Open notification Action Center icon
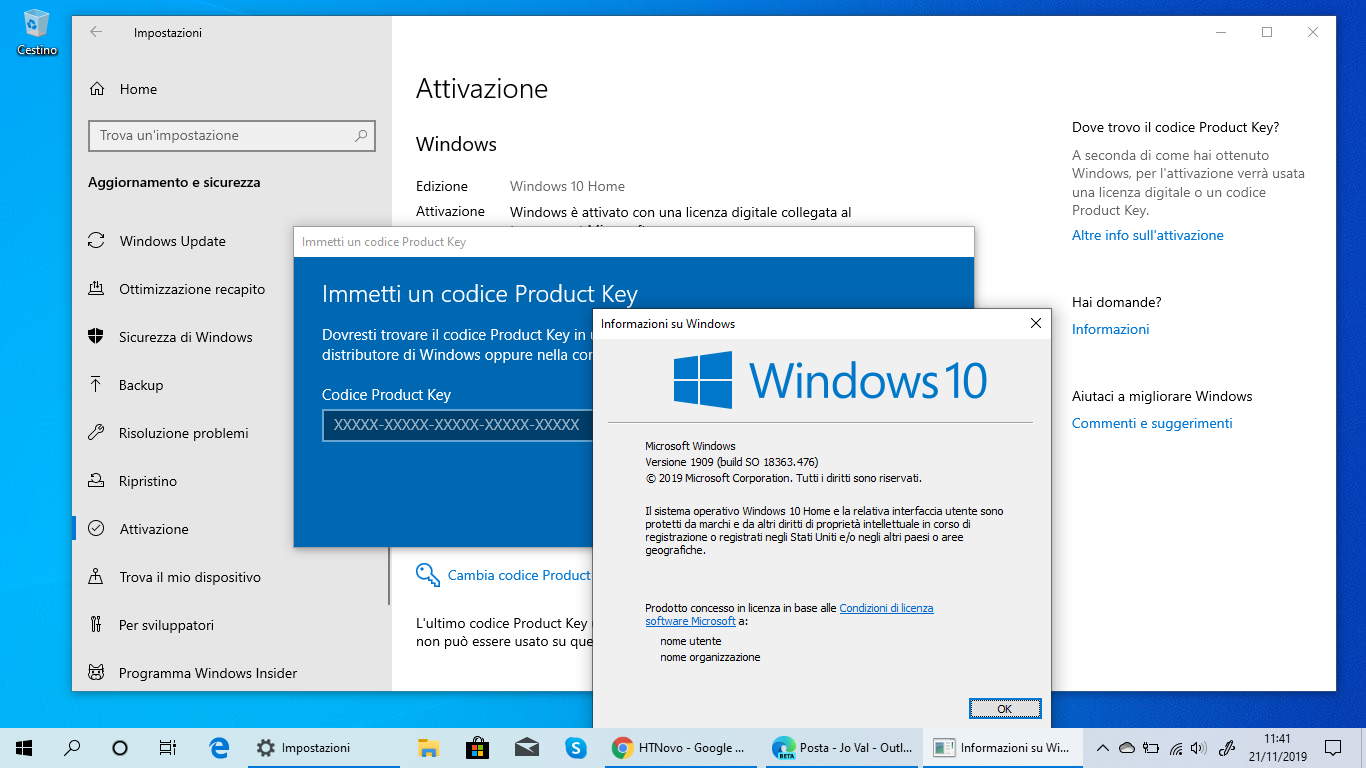The width and height of the screenshot is (1366, 768). [x=1333, y=747]
